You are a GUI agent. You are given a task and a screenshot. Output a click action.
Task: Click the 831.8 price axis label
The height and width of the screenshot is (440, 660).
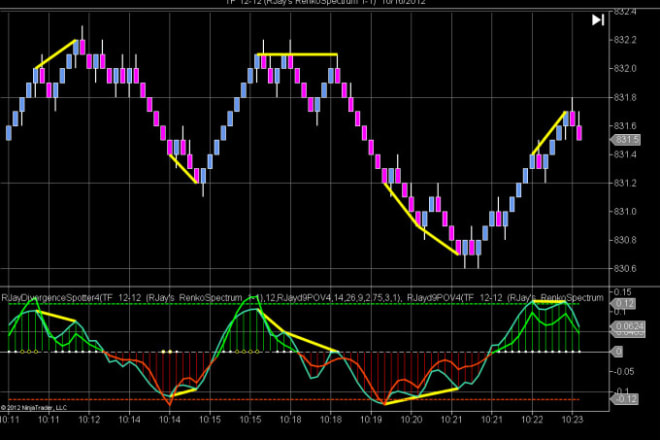click(625, 97)
